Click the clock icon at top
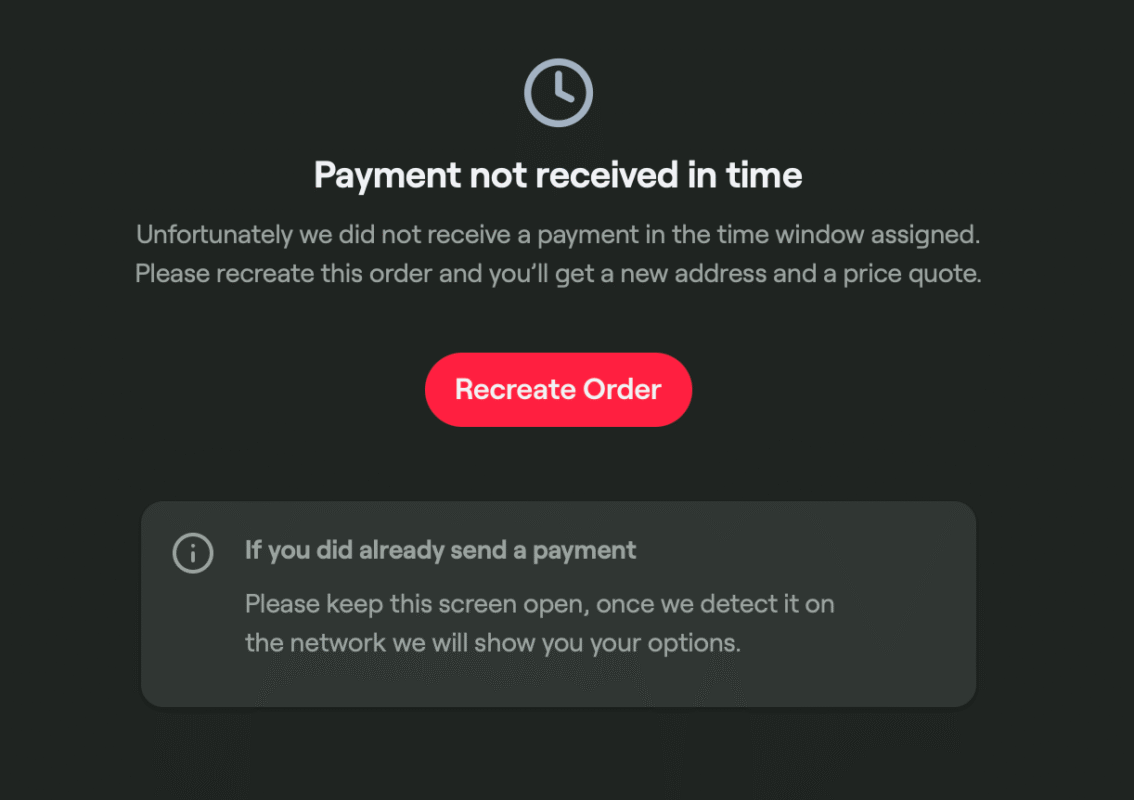This screenshot has height=800, width=1134. (558, 93)
